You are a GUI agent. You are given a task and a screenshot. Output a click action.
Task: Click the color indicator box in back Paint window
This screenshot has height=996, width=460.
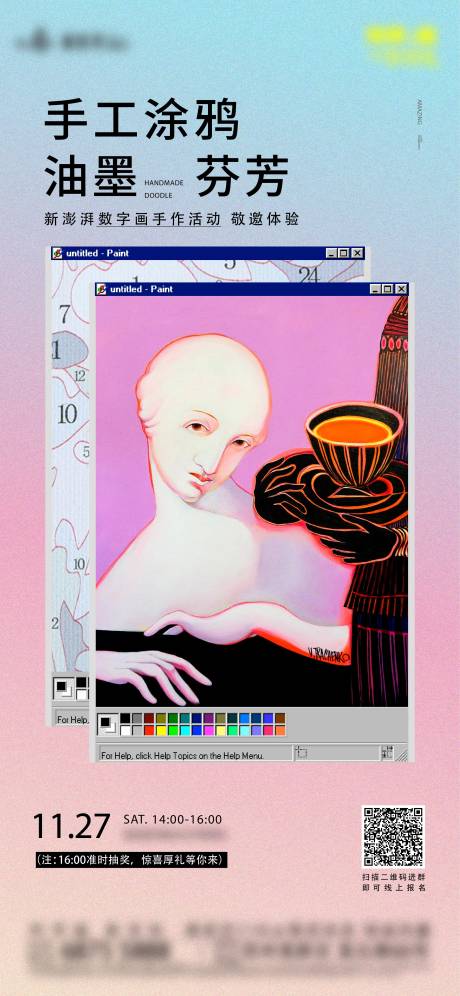(x=62, y=687)
